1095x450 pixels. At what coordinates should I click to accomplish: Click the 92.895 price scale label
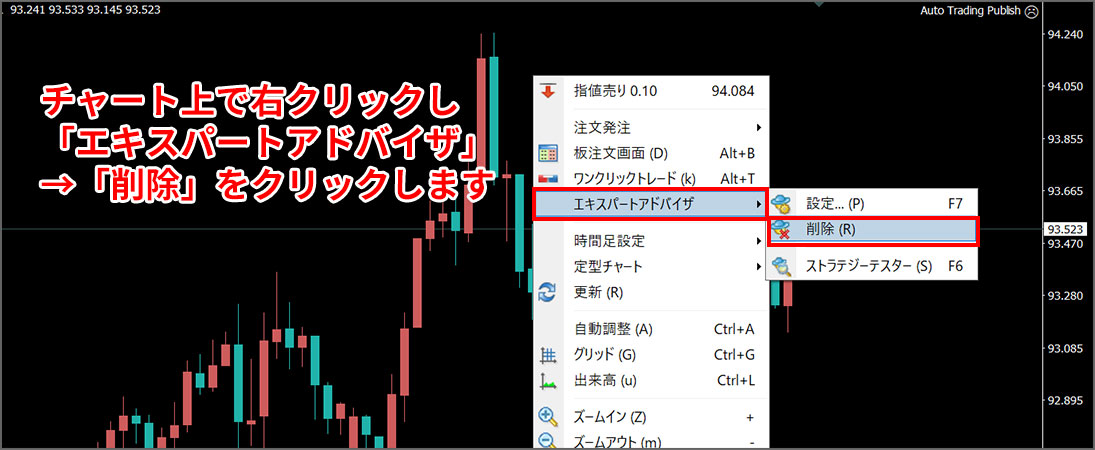pos(1065,400)
